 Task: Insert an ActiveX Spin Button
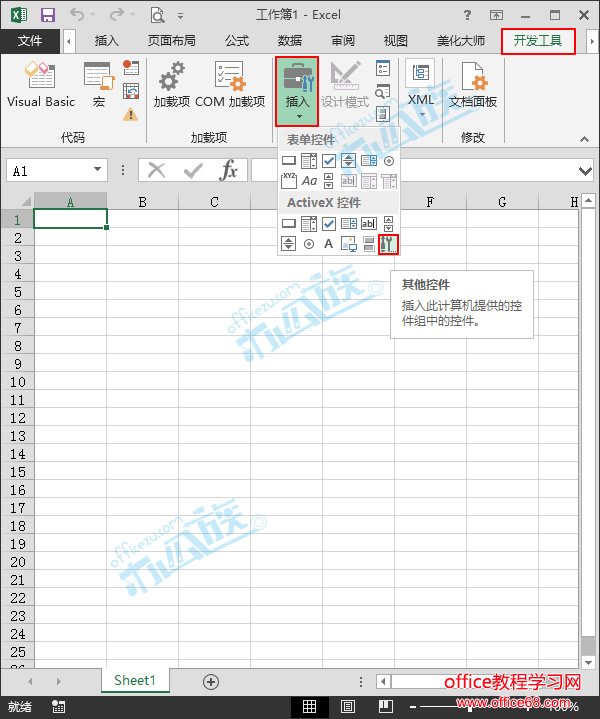click(x=289, y=243)
